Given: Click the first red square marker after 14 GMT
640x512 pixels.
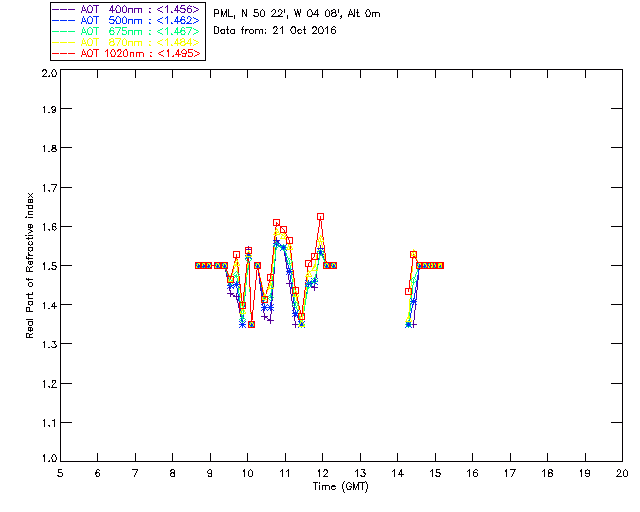Looking at the screenshot, I should [409, 292].
